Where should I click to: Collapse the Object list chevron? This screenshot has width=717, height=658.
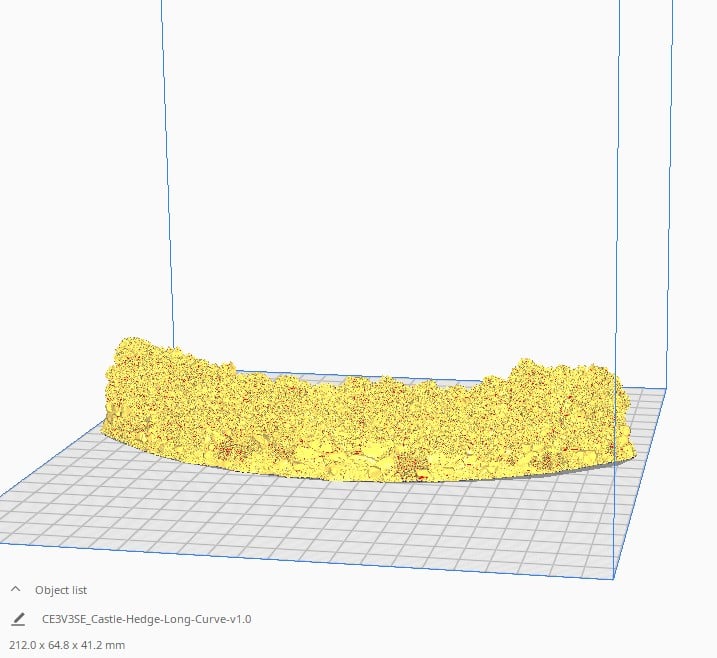[x=16, y=590]
